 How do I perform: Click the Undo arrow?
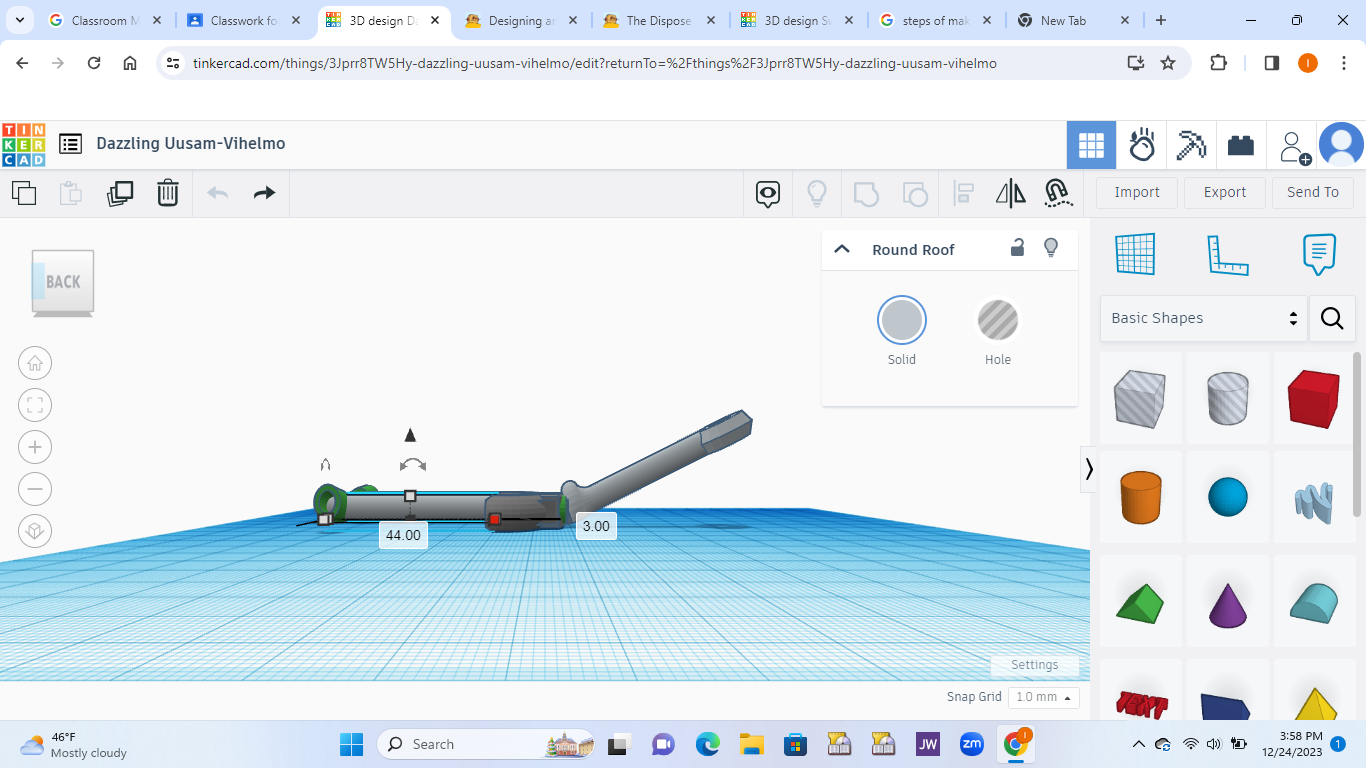pos(217,193)
